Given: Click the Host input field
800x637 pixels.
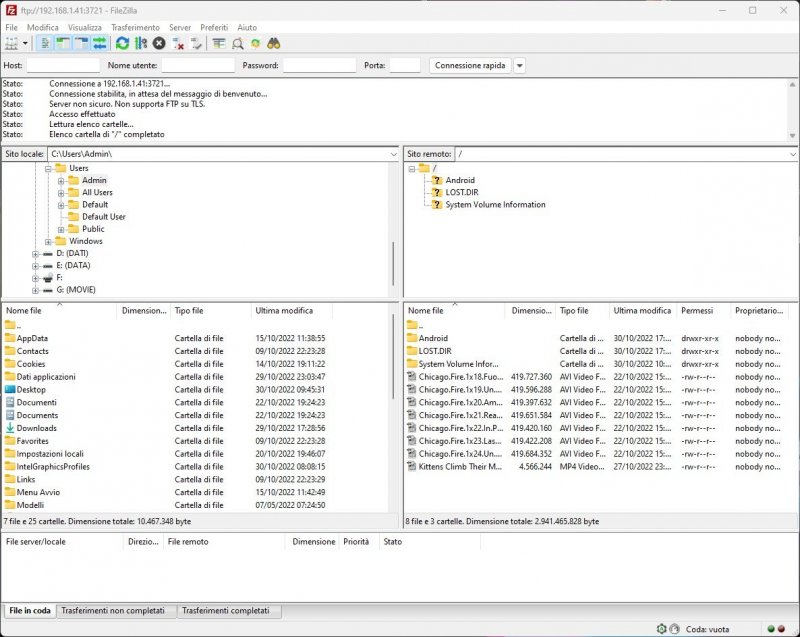Looking at the screenshot, I should pyautogui.click(x=63, y=65).
